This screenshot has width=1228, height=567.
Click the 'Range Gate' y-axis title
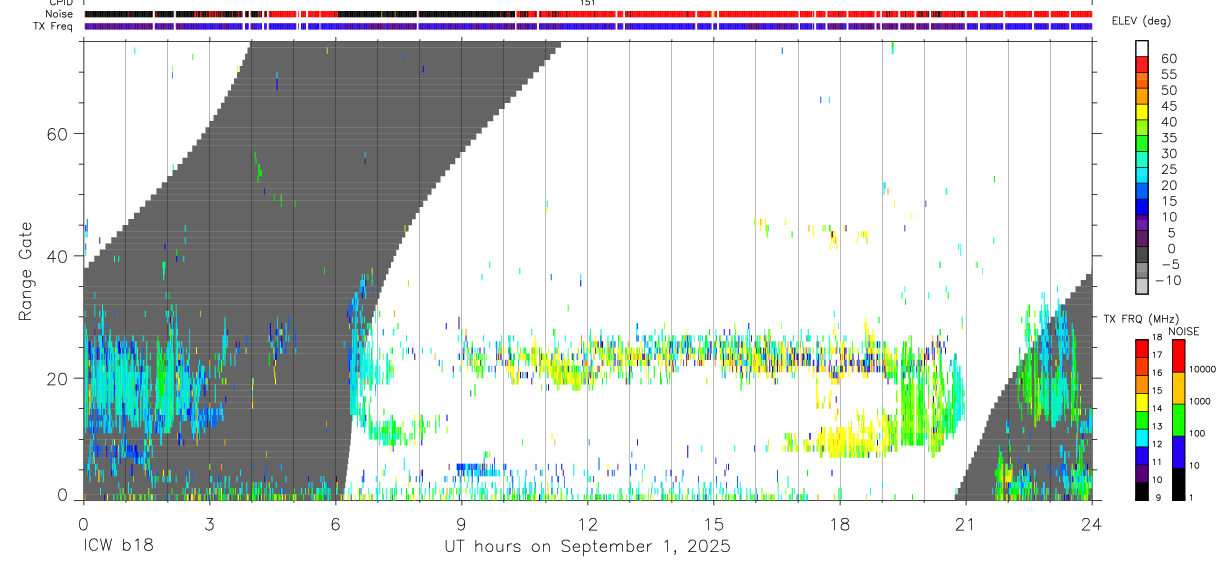[x=27, y=271]
